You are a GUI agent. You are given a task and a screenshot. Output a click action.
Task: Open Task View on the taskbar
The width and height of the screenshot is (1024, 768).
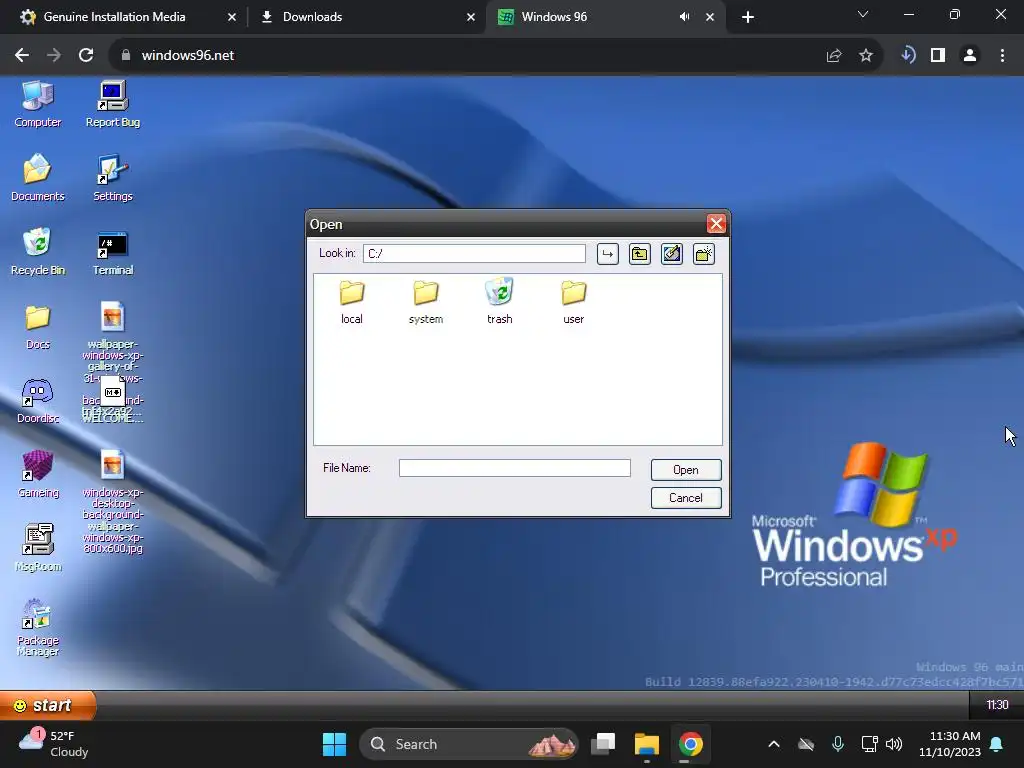[603, 744]
